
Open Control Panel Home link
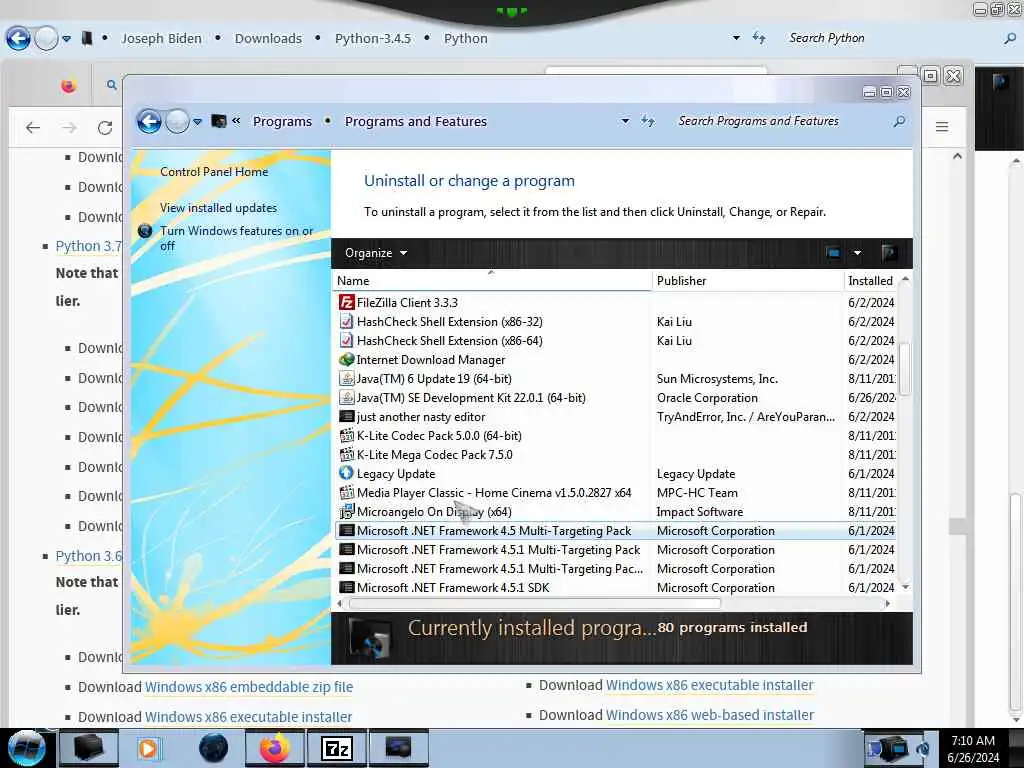point(214,172)
